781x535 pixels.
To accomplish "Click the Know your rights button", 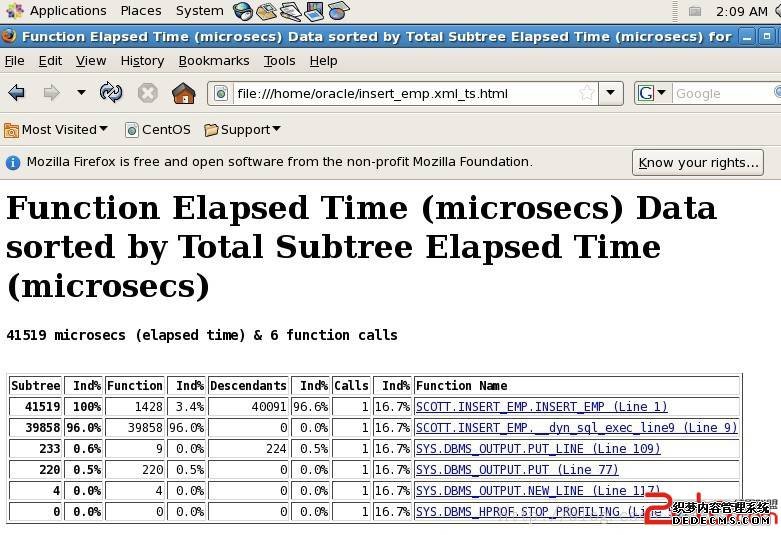I will click(698, 162).
